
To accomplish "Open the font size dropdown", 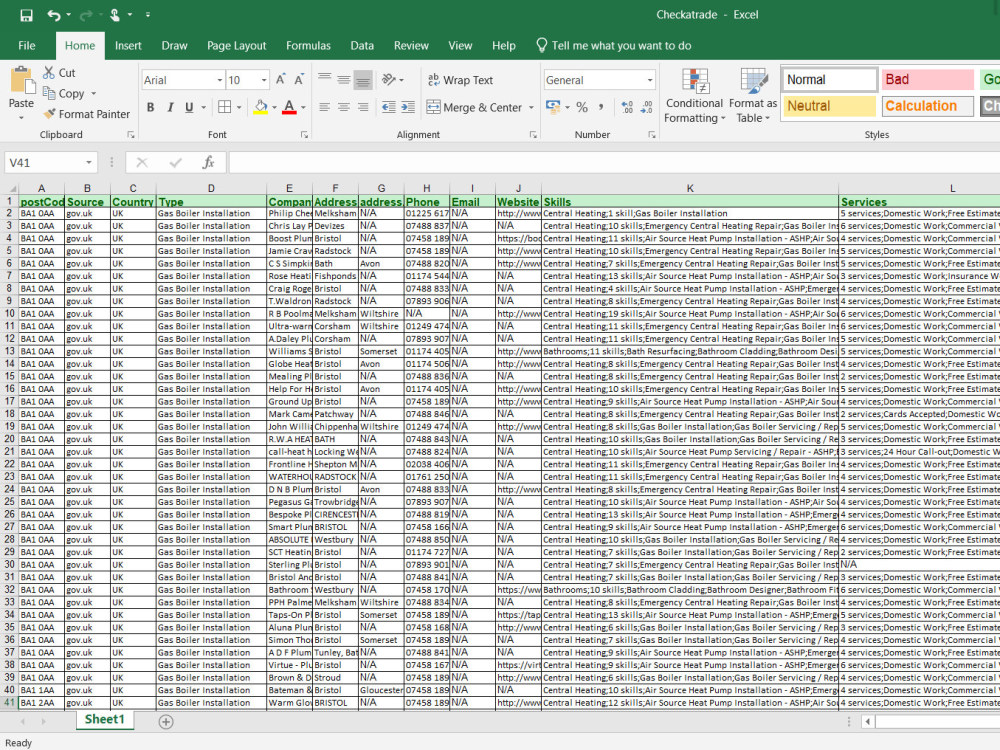I will pyautogui.click(x=264, y=80).
